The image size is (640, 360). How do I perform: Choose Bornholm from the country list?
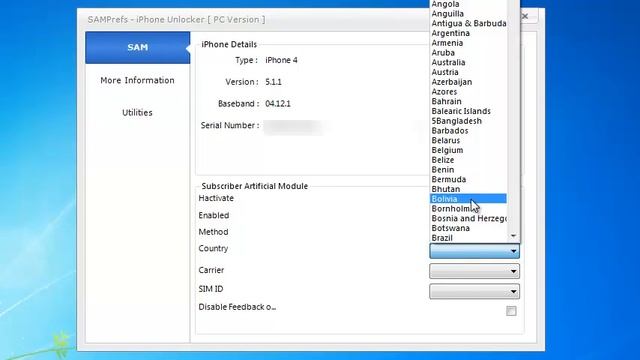tap(469, 209)
